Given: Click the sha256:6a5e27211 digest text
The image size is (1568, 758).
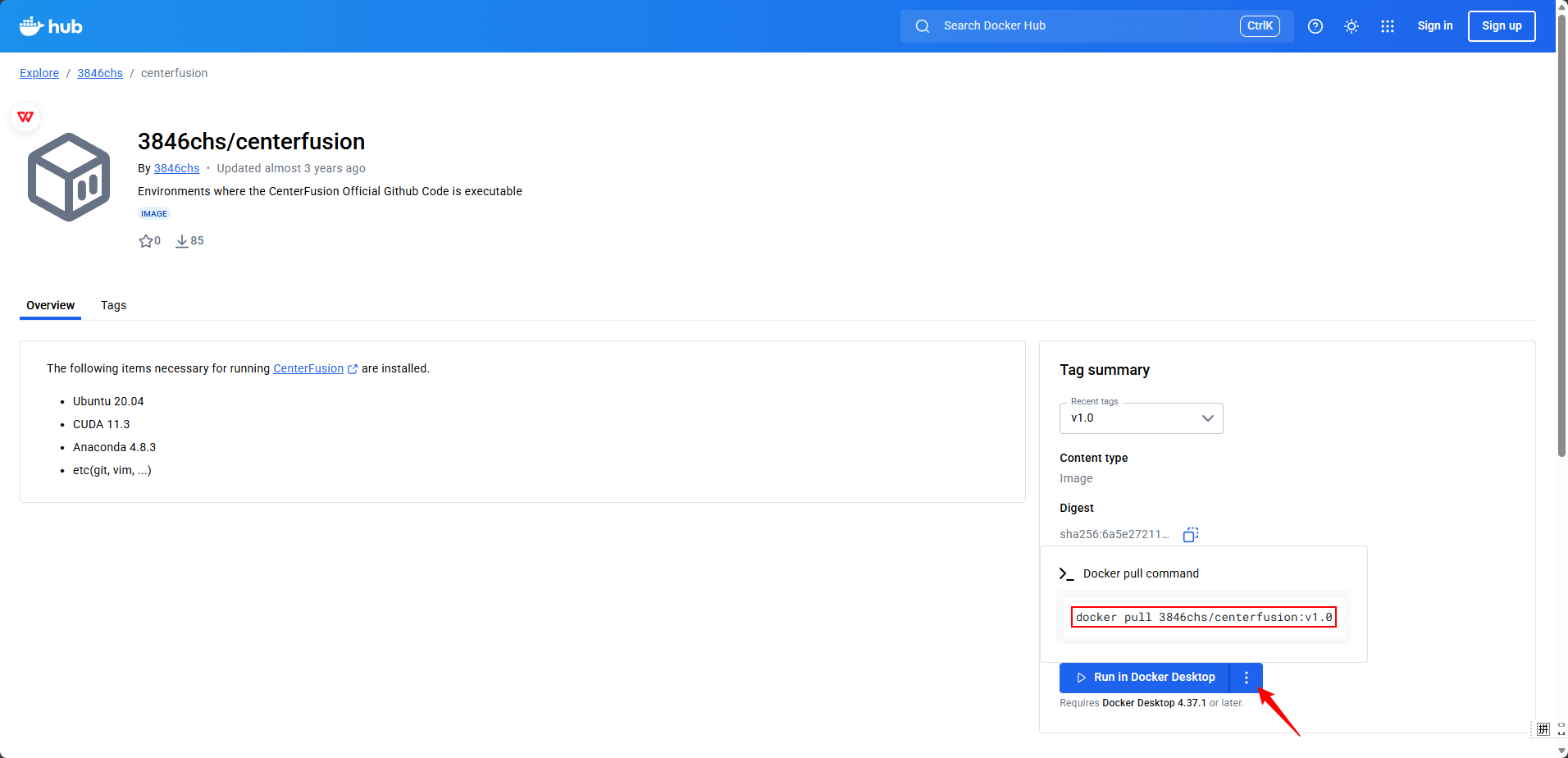Looking at the screenshot, I should pos(1114,534).
